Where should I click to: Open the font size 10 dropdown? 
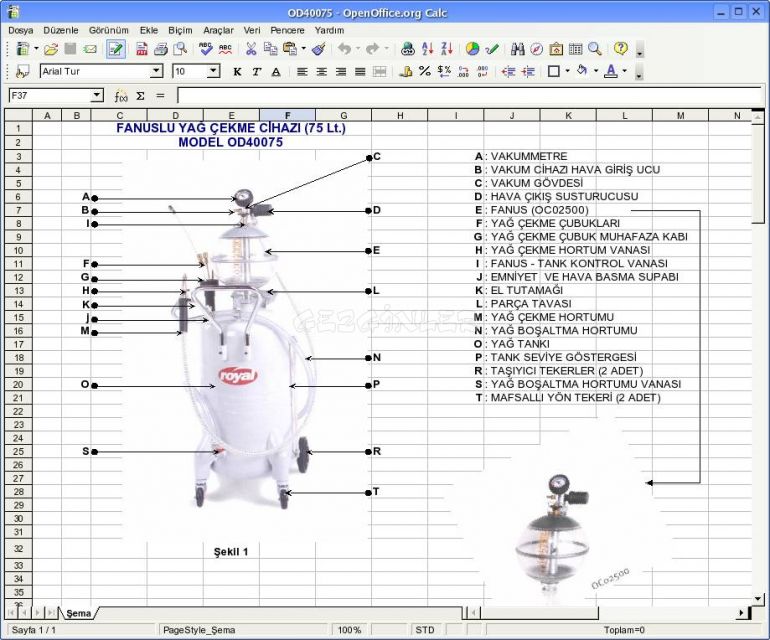[x=213, y=71]
